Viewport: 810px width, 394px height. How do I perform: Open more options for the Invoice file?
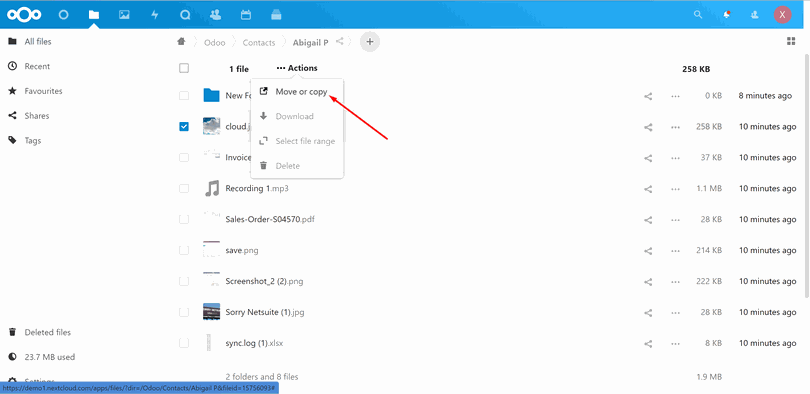[675, 158]
